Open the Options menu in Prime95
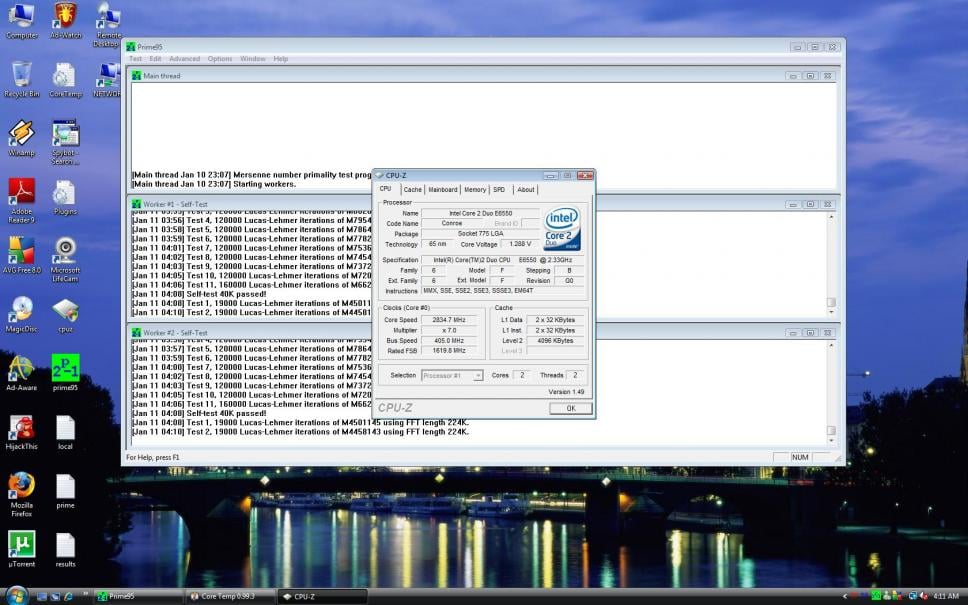This screenshot has width=968, height=605. coord(220,59)
